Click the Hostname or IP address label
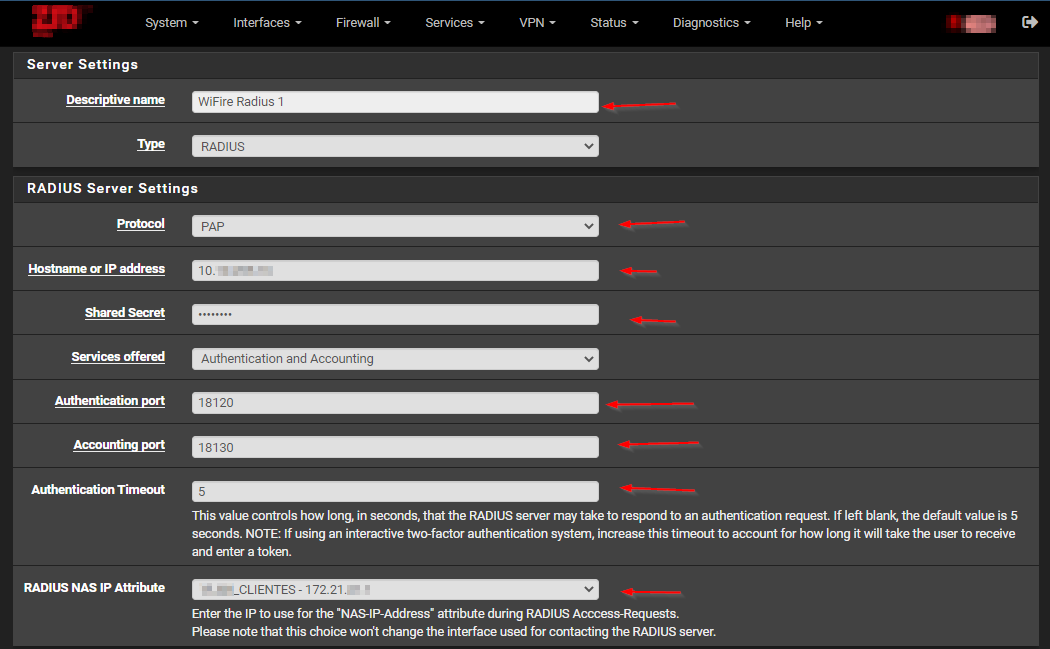The height and width of the screenshot is (649, 1050). tap(96, 269)
